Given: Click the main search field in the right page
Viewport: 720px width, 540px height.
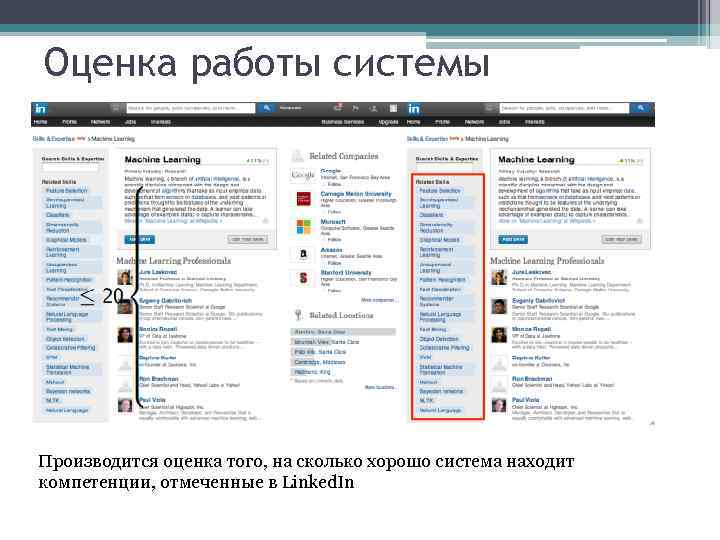Looking at the screenshot, I should tap(564, 108).
